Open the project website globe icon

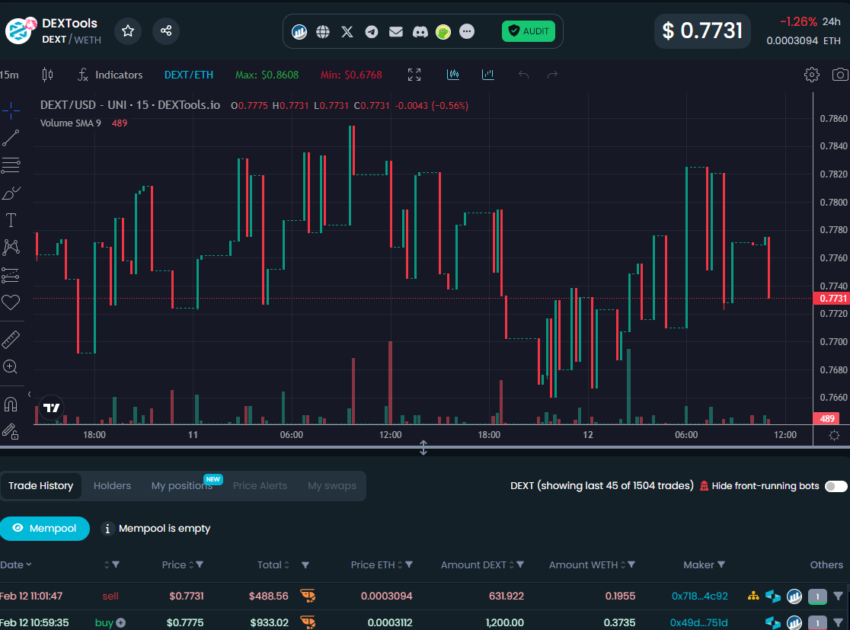tap(323, 31)
